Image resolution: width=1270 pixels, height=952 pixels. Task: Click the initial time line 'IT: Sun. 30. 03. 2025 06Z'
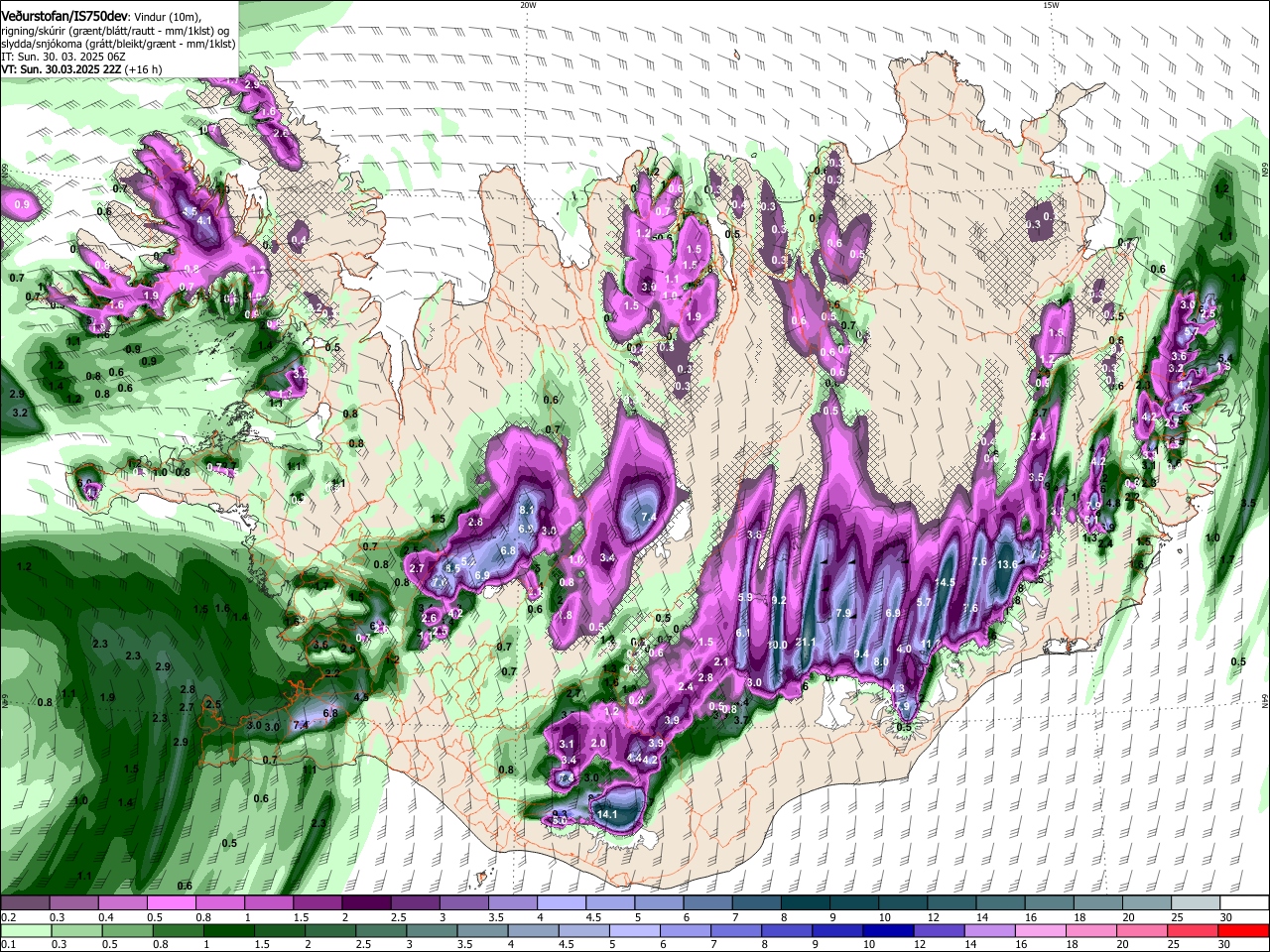click(63, 57)
